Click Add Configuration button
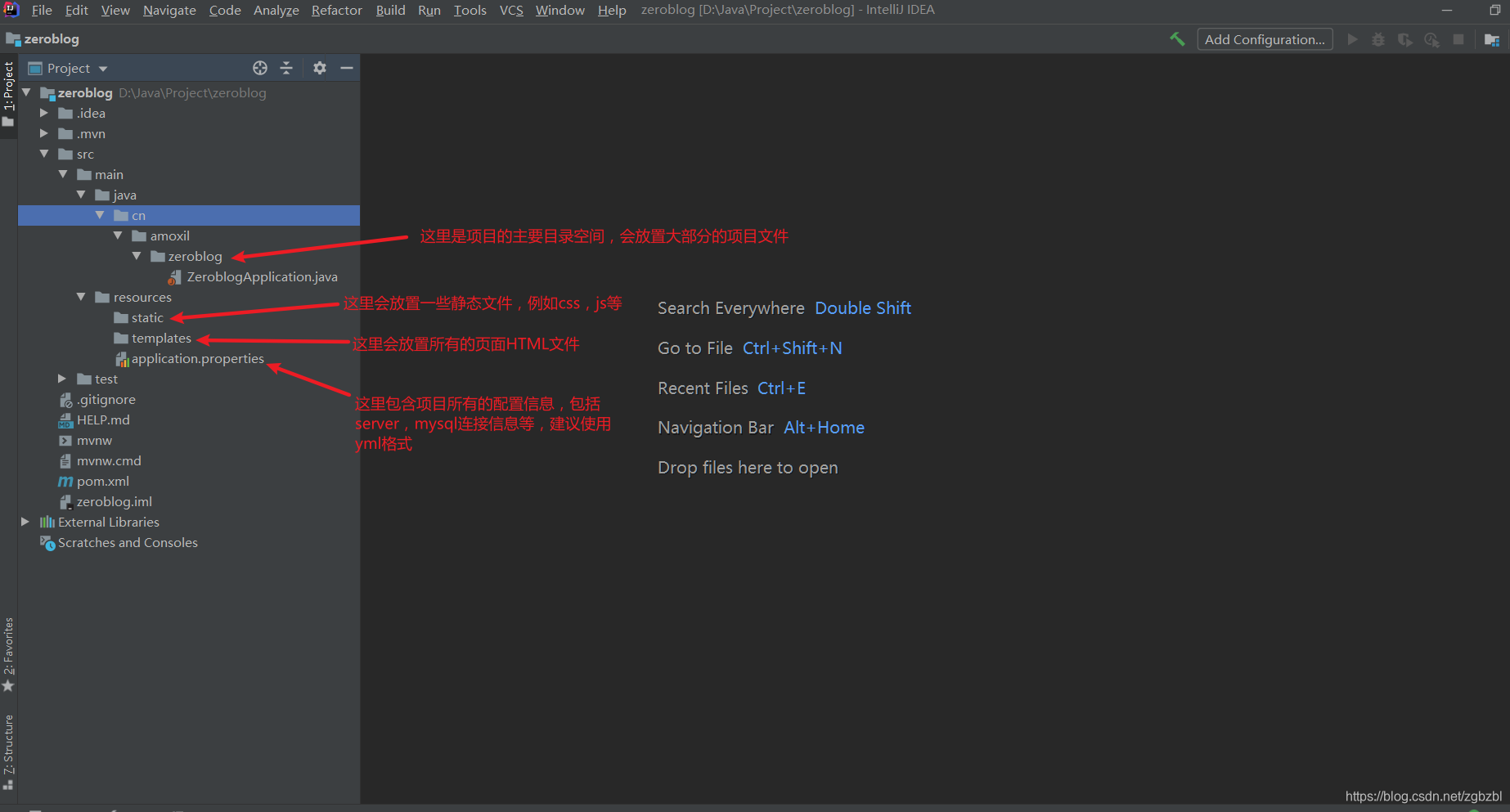1510x812 pixels. 1265,39
